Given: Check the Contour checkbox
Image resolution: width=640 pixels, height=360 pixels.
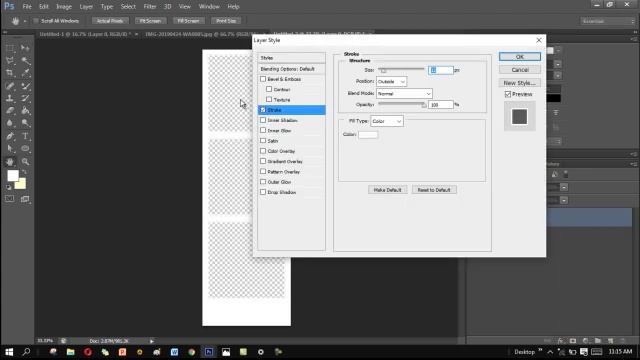Looking at the screenshot, I should click(x=269, y=89).
